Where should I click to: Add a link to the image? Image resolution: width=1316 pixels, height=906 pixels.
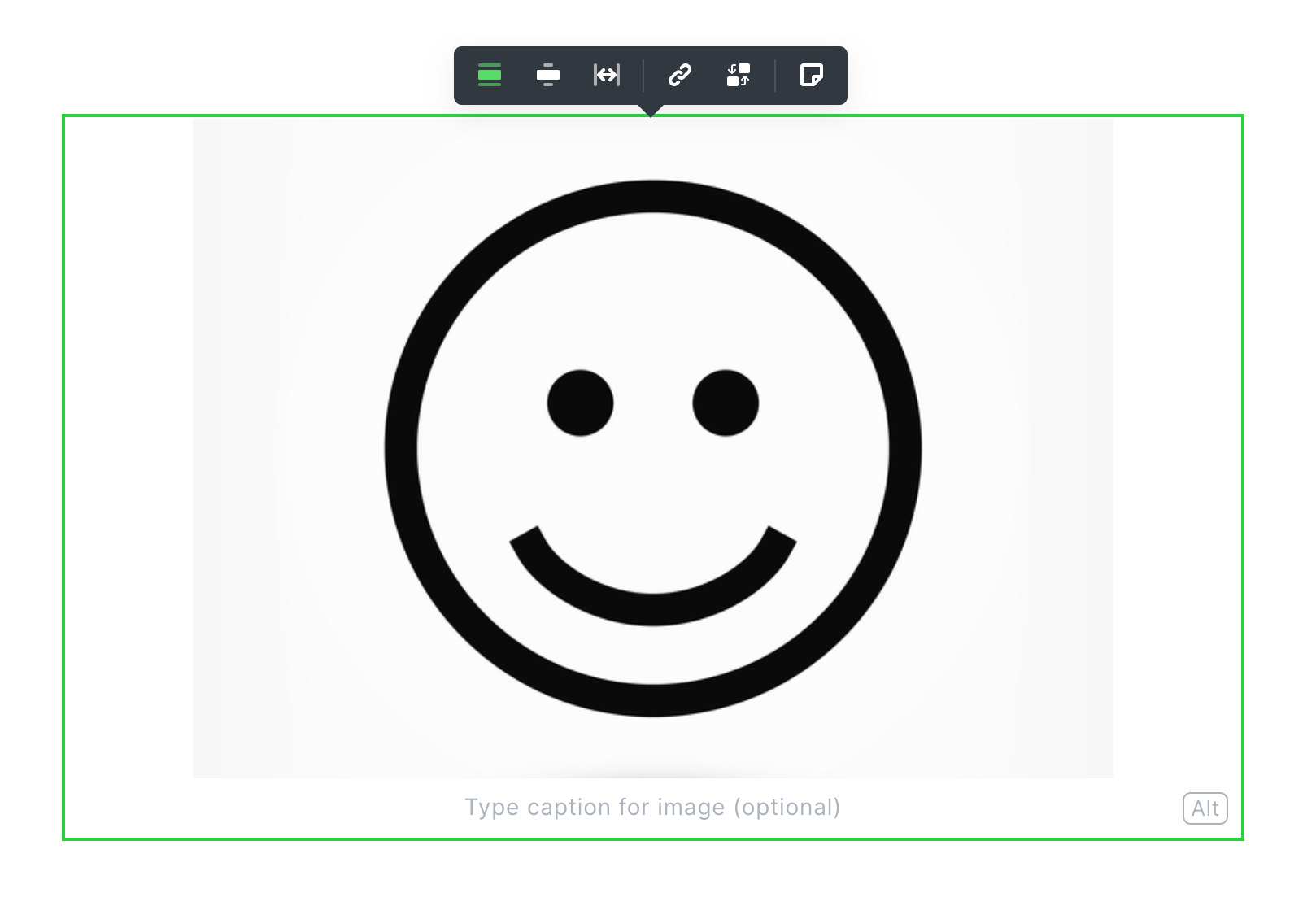tap(679, 76)
